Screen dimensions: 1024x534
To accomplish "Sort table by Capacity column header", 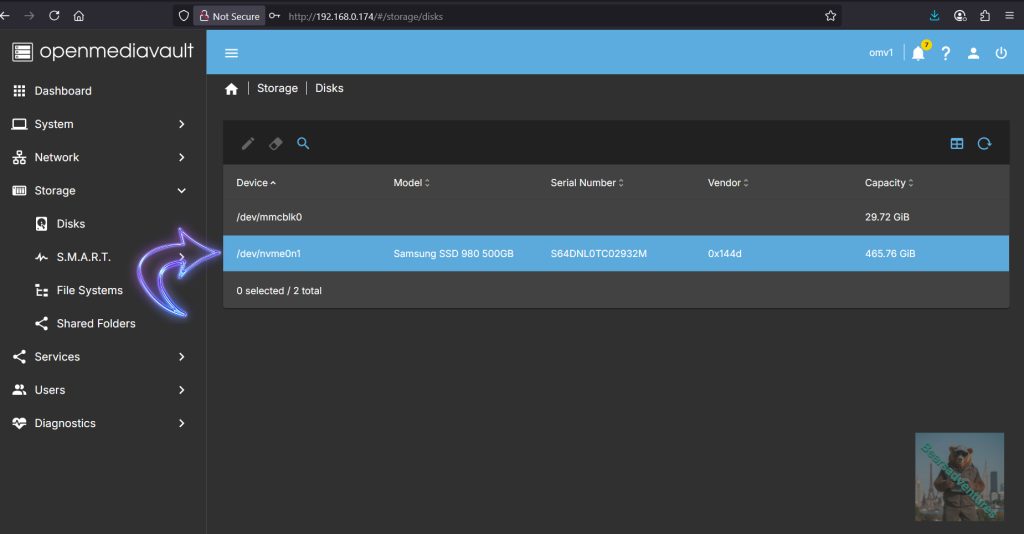I will click(885, 183).
